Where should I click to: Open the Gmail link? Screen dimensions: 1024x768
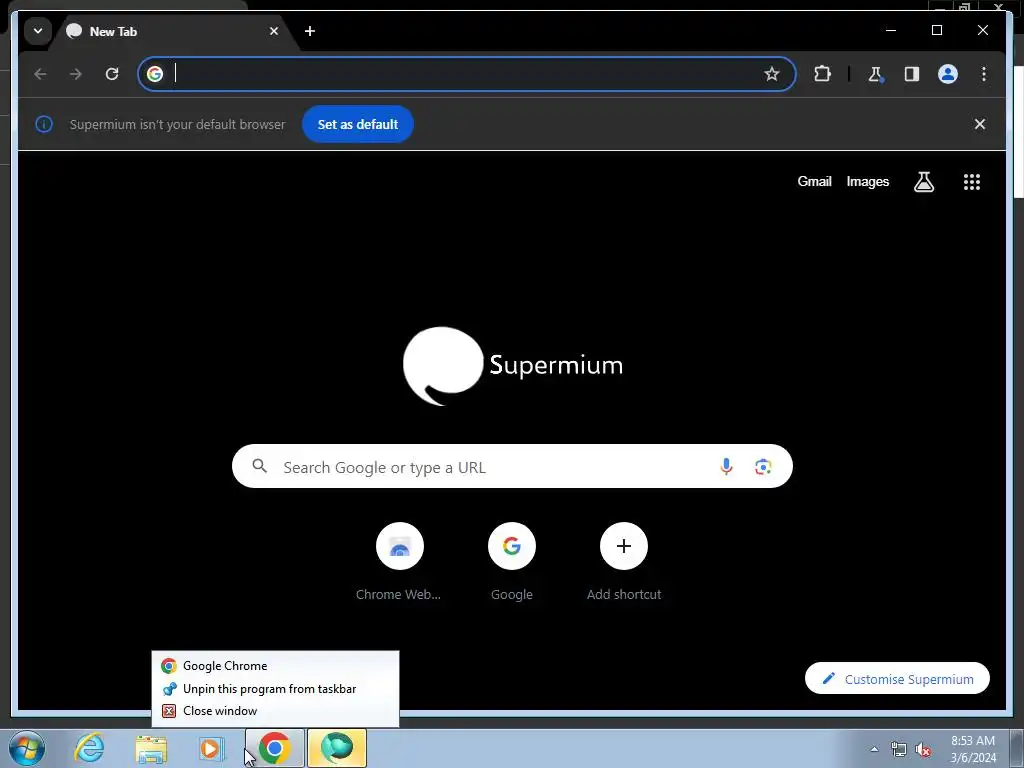(x=814, y=182)
